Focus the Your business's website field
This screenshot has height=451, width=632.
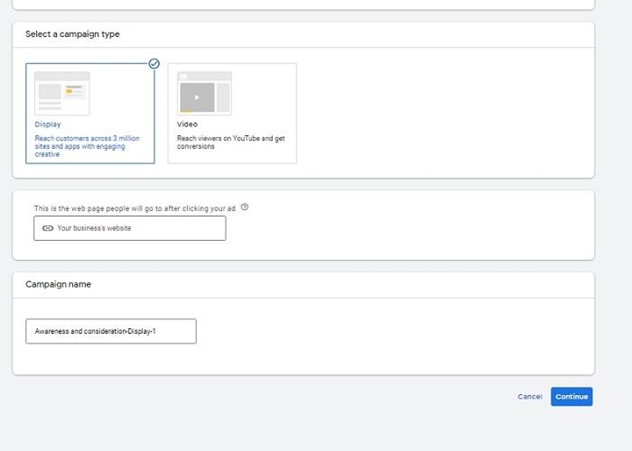click(x=130, y=228)
